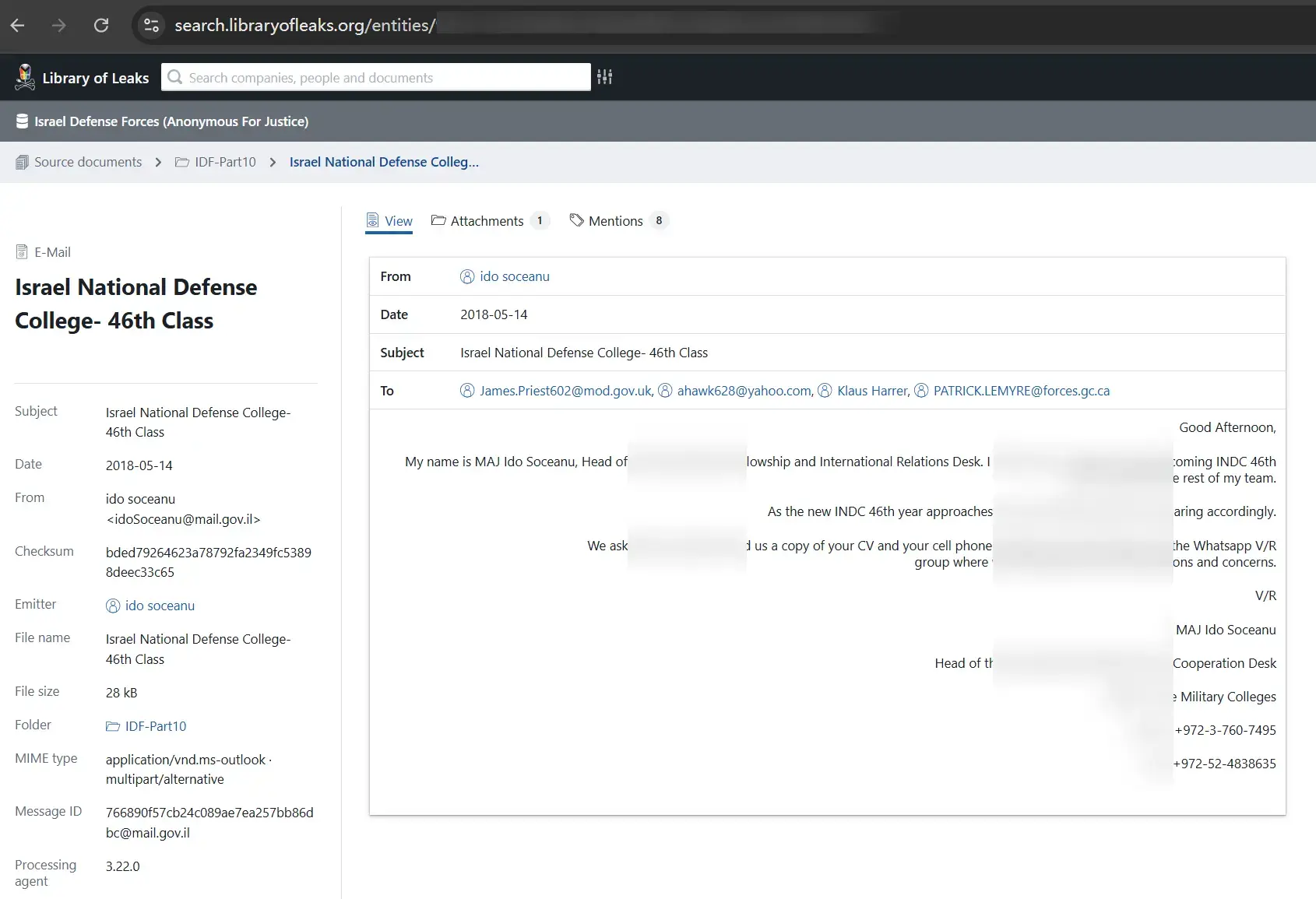1316x899 pixels.
Task: Select the idoSoceanu@mail.gov.il address text
Action: (x=183, y=519)
